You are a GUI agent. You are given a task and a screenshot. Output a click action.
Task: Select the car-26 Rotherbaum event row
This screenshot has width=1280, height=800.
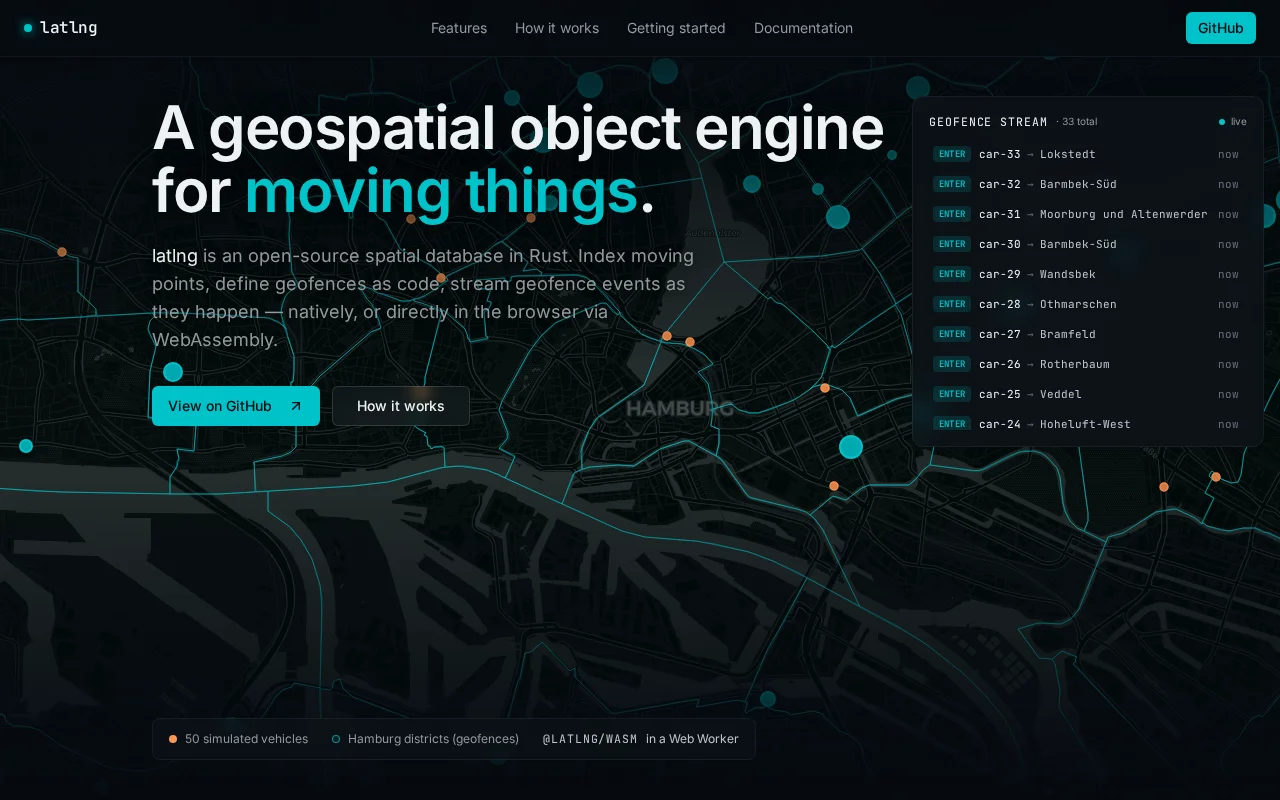coord(1087,364)
